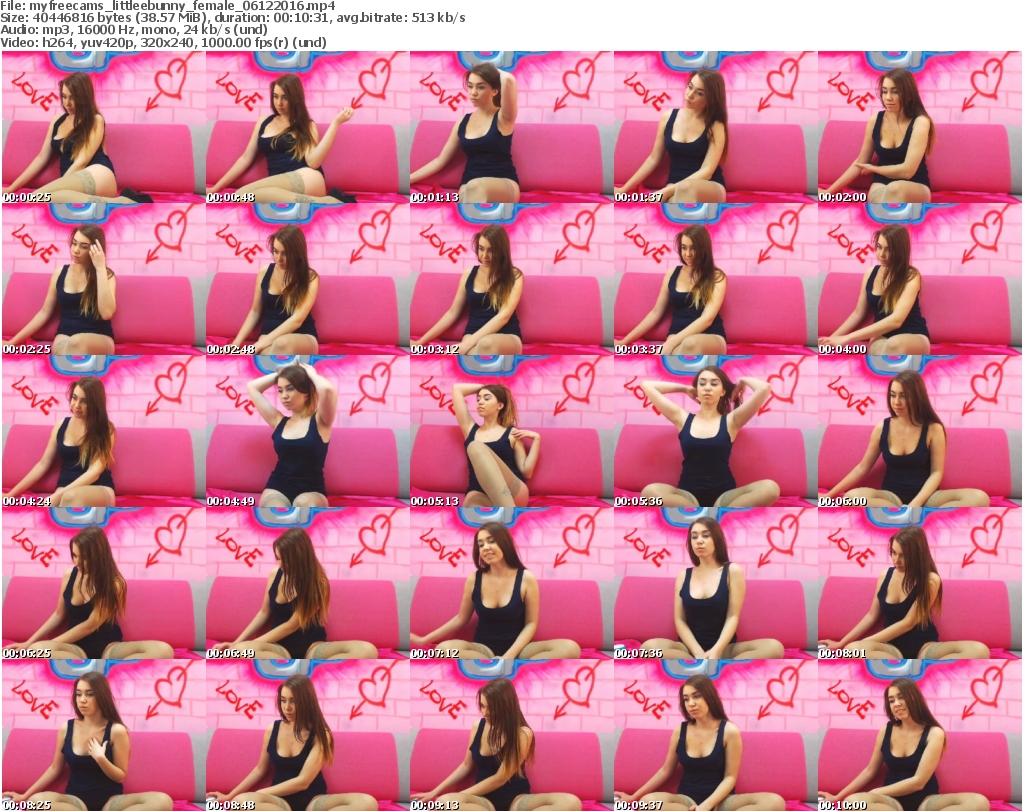Select the thumbnail at 00:01:13
The height and width of the screenshot is (811, 1024).
pos(511,127)
